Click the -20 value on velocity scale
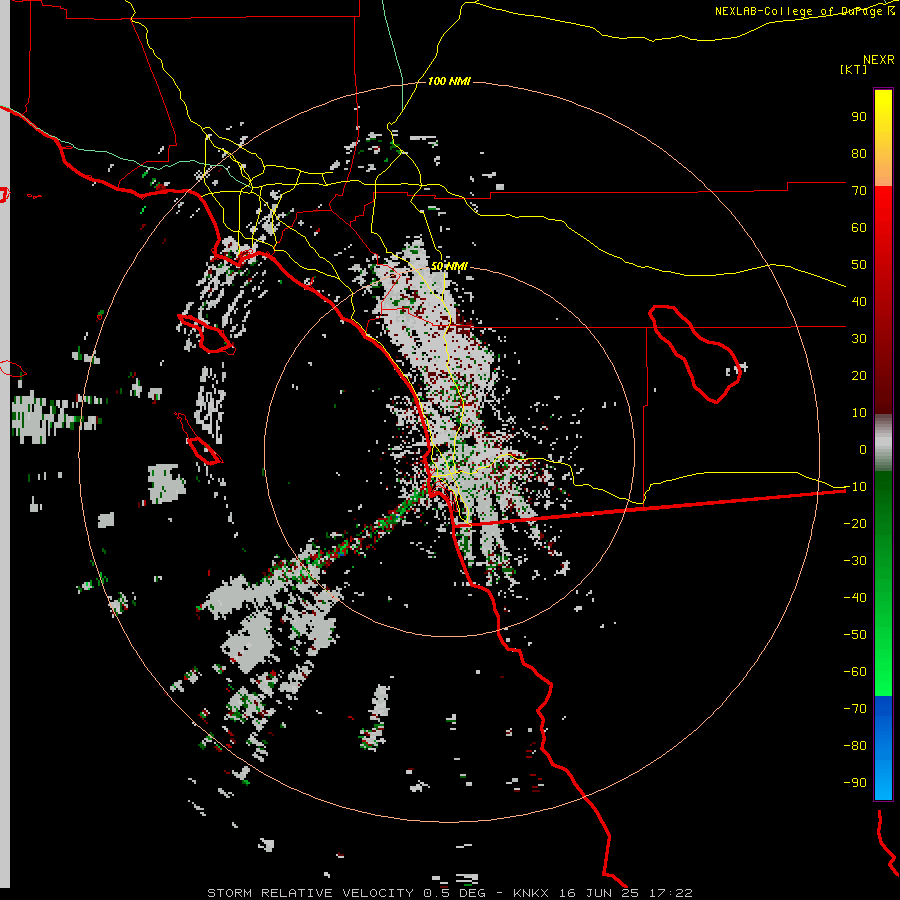The width and height of the screenshot is (900, 900). click(855, 523)
